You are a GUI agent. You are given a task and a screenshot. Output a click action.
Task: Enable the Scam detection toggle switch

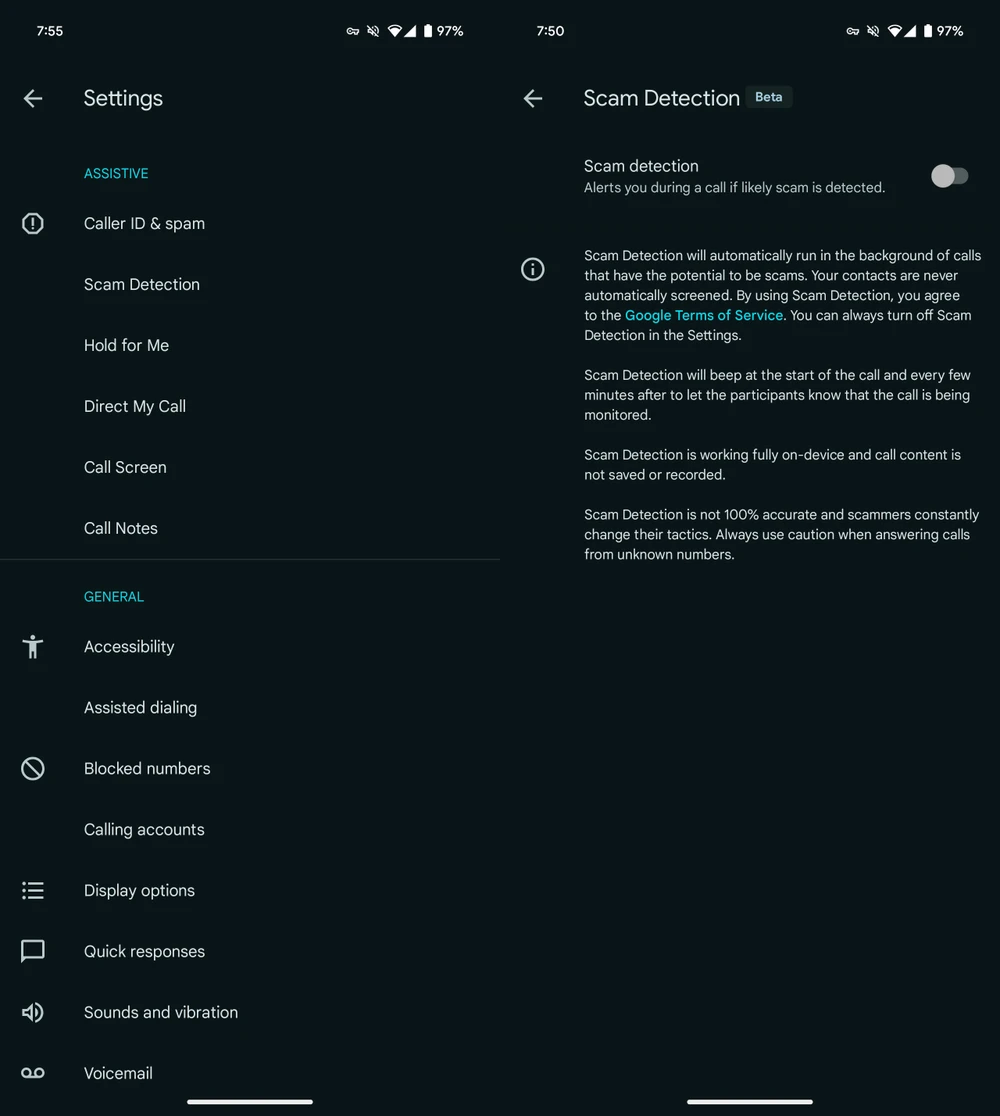click(949, 176)
